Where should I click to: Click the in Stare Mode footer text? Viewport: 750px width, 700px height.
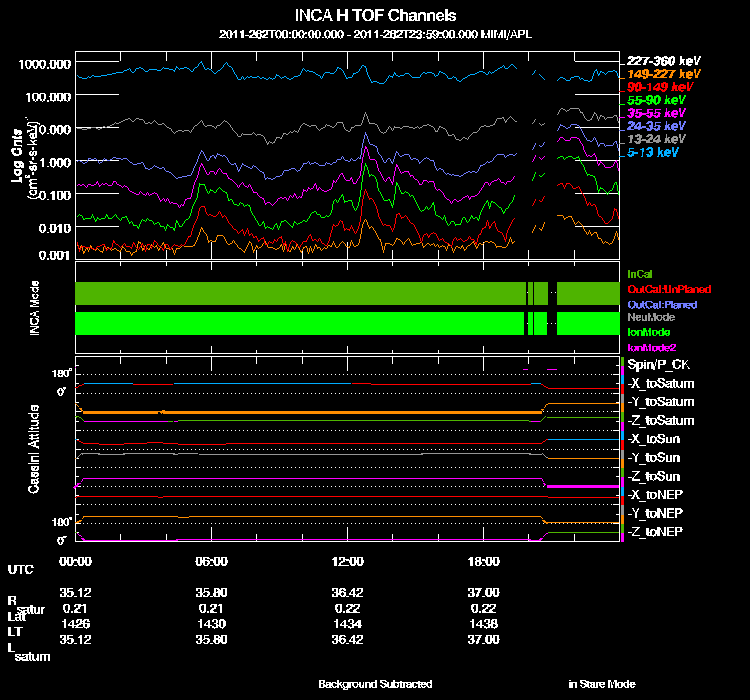601,684
